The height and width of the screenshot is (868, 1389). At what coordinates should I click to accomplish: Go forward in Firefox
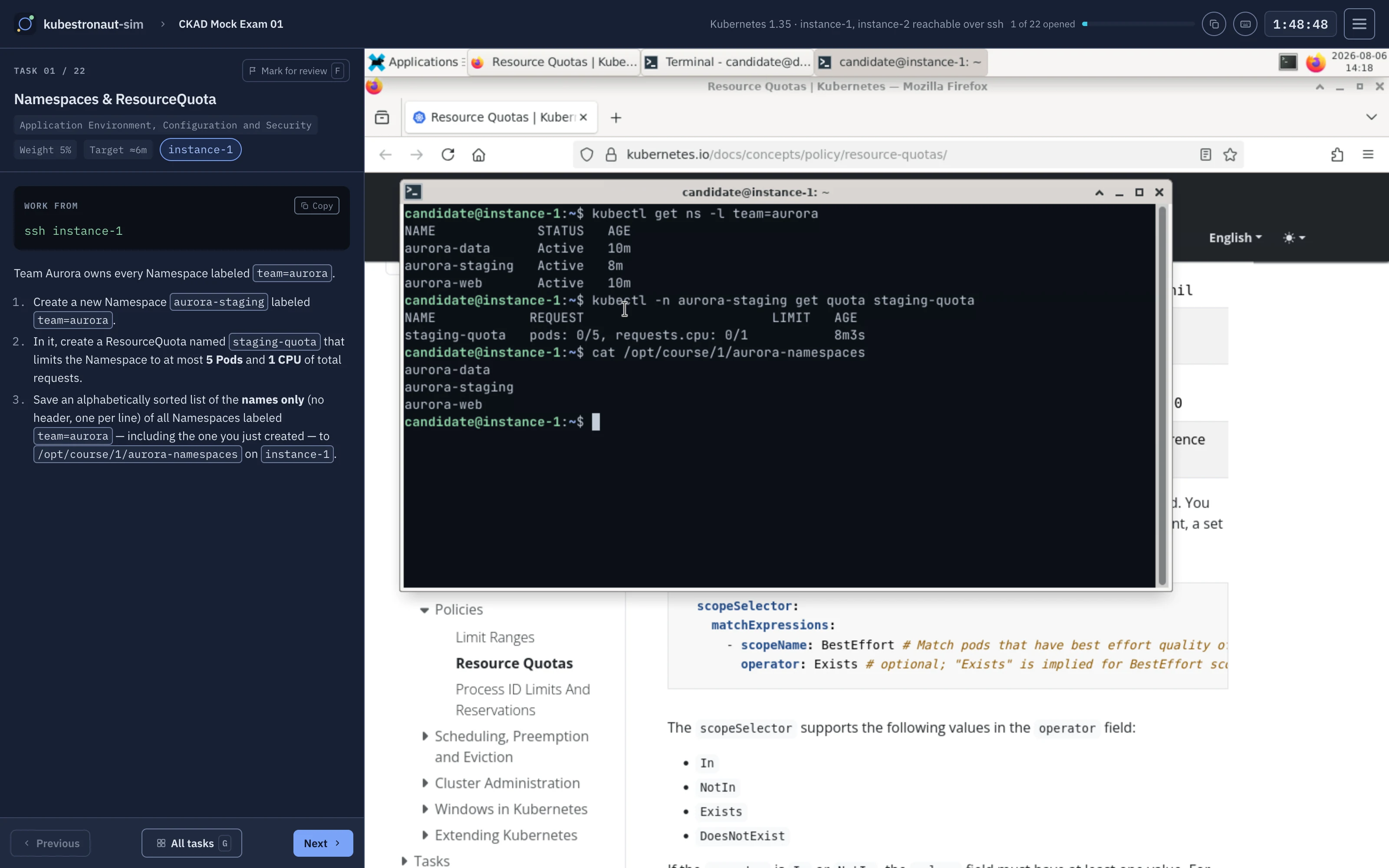coord(417,155)
